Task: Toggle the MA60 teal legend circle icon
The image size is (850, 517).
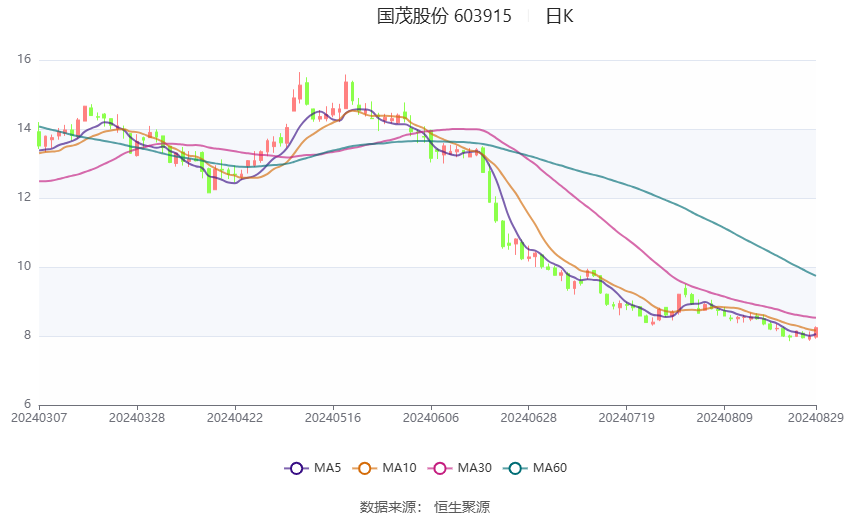Action: 515,468
